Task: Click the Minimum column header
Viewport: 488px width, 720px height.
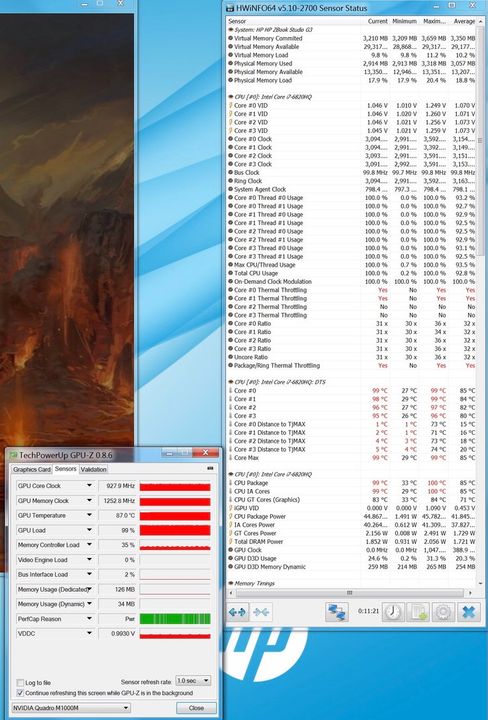Action: 404,21
